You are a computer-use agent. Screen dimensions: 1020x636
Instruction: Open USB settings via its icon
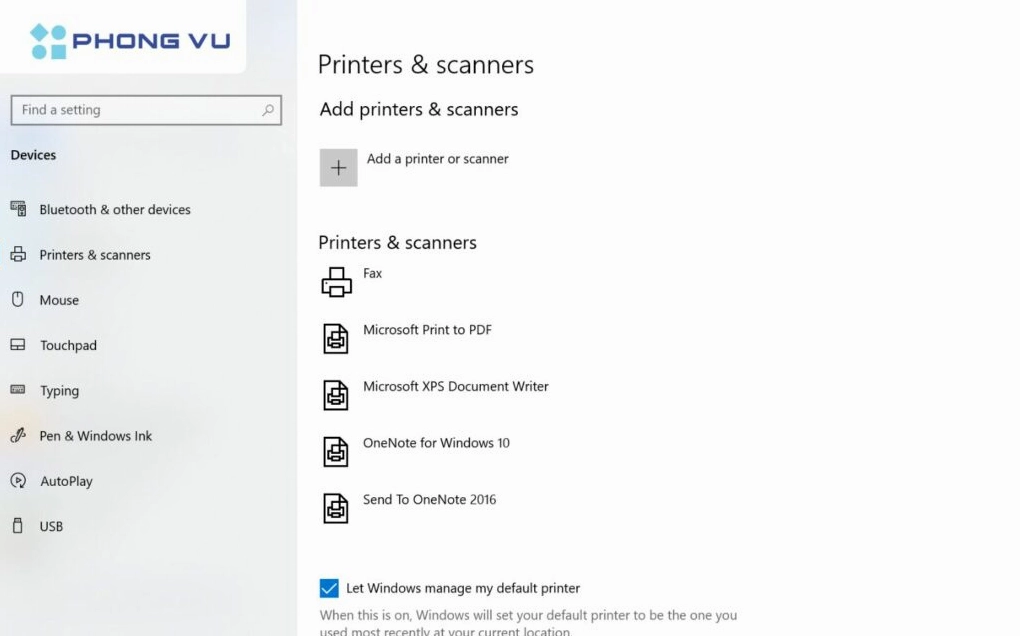tap(17, 525)
